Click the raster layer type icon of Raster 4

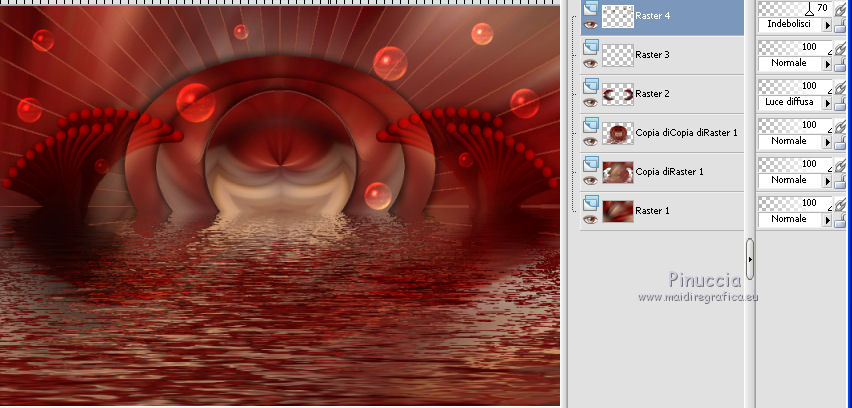point(591,7)
